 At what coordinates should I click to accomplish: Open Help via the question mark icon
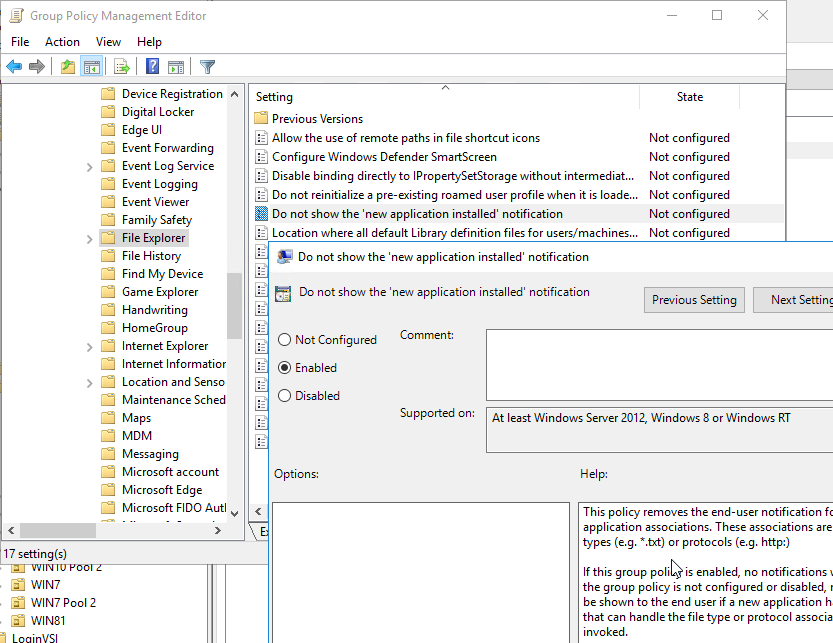[x=152, y=66]
